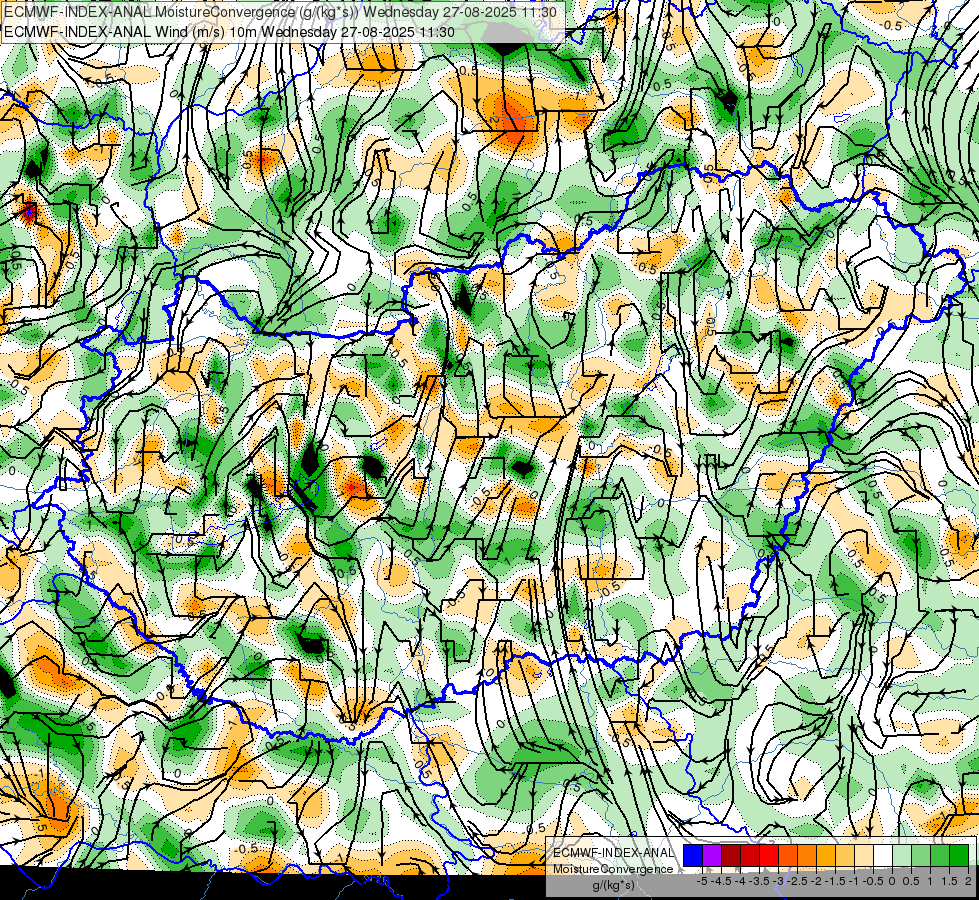Click the 2 tick label on the legend
The height and width of the screenshot is (900, 979).
pyautogui.click(x=968, y=881)
